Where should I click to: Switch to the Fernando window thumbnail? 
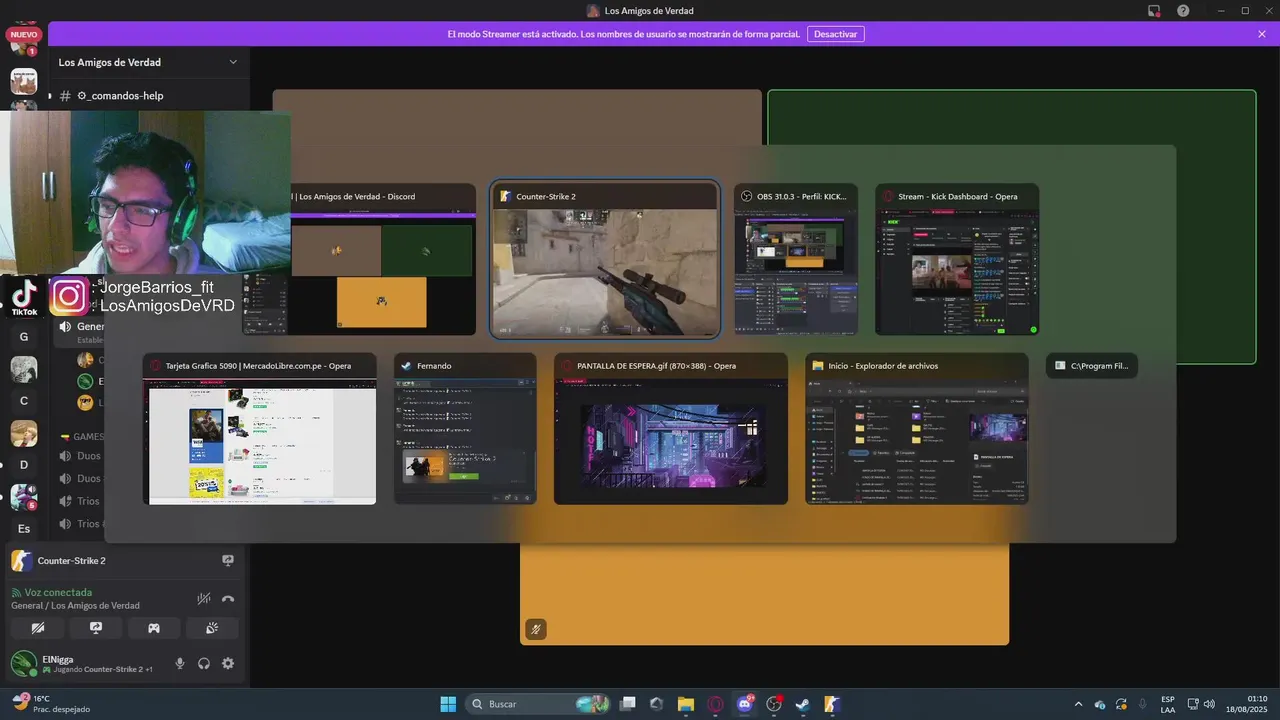click(465, 429)
